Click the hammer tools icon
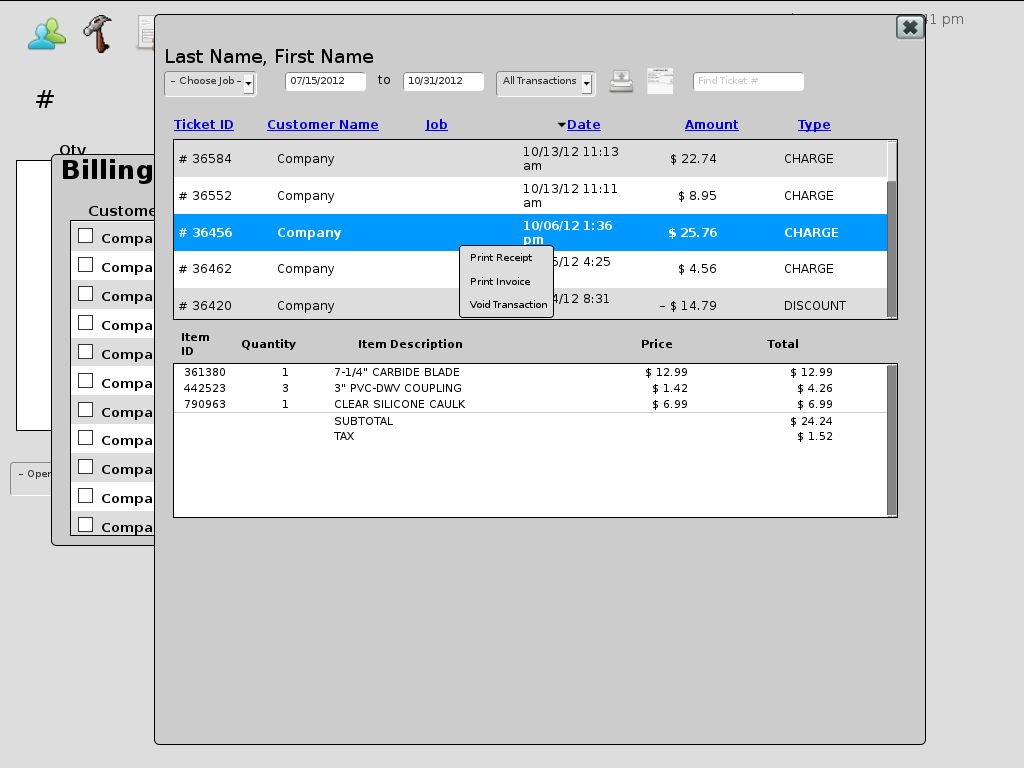Screen dimensions: 1024x768 pos(98,33)
